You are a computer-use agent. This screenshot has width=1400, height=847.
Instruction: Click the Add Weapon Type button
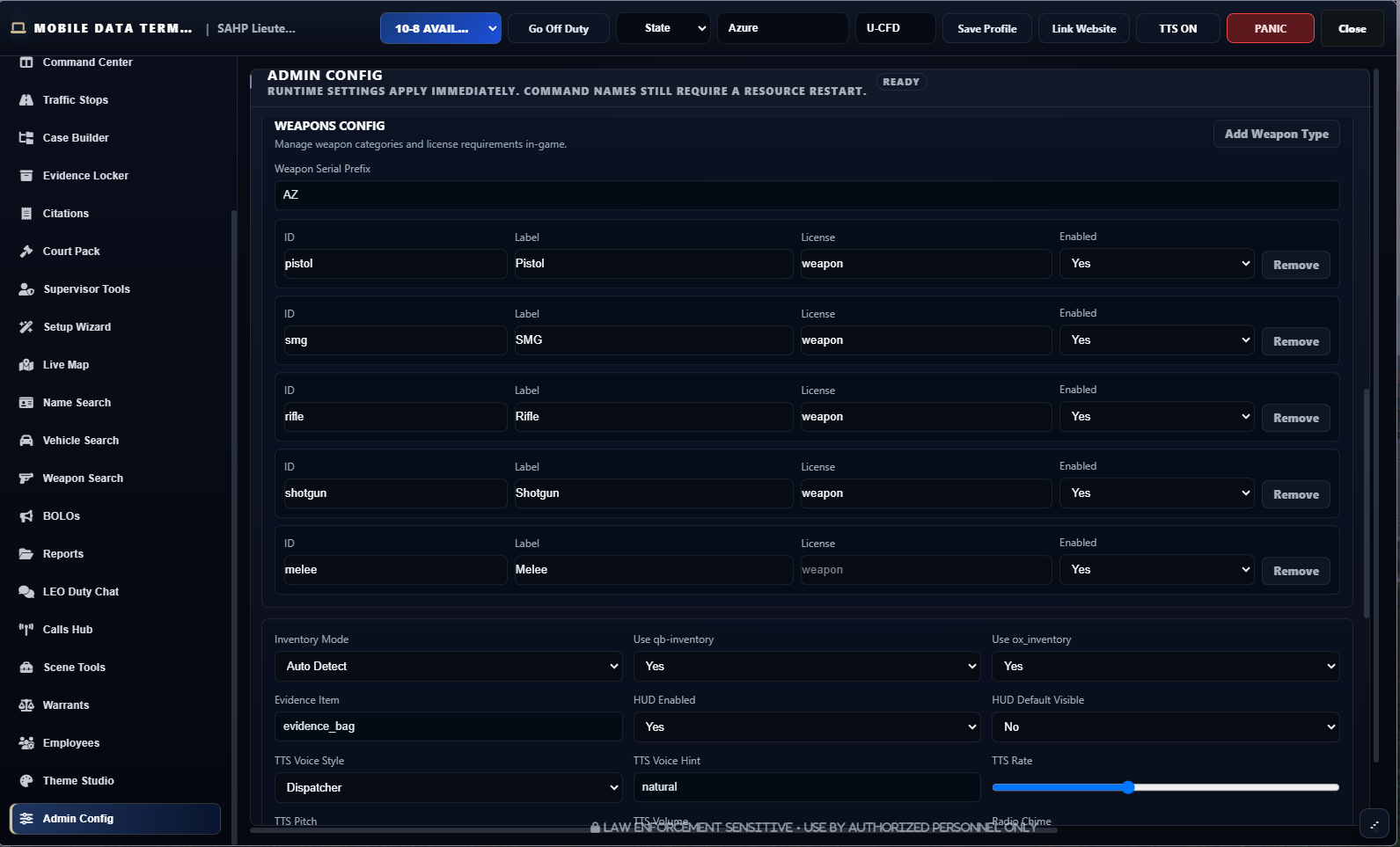(x=1276, y=134)
